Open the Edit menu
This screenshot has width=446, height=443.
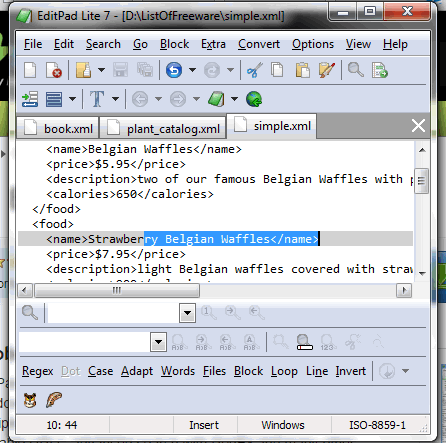point(64,44)
